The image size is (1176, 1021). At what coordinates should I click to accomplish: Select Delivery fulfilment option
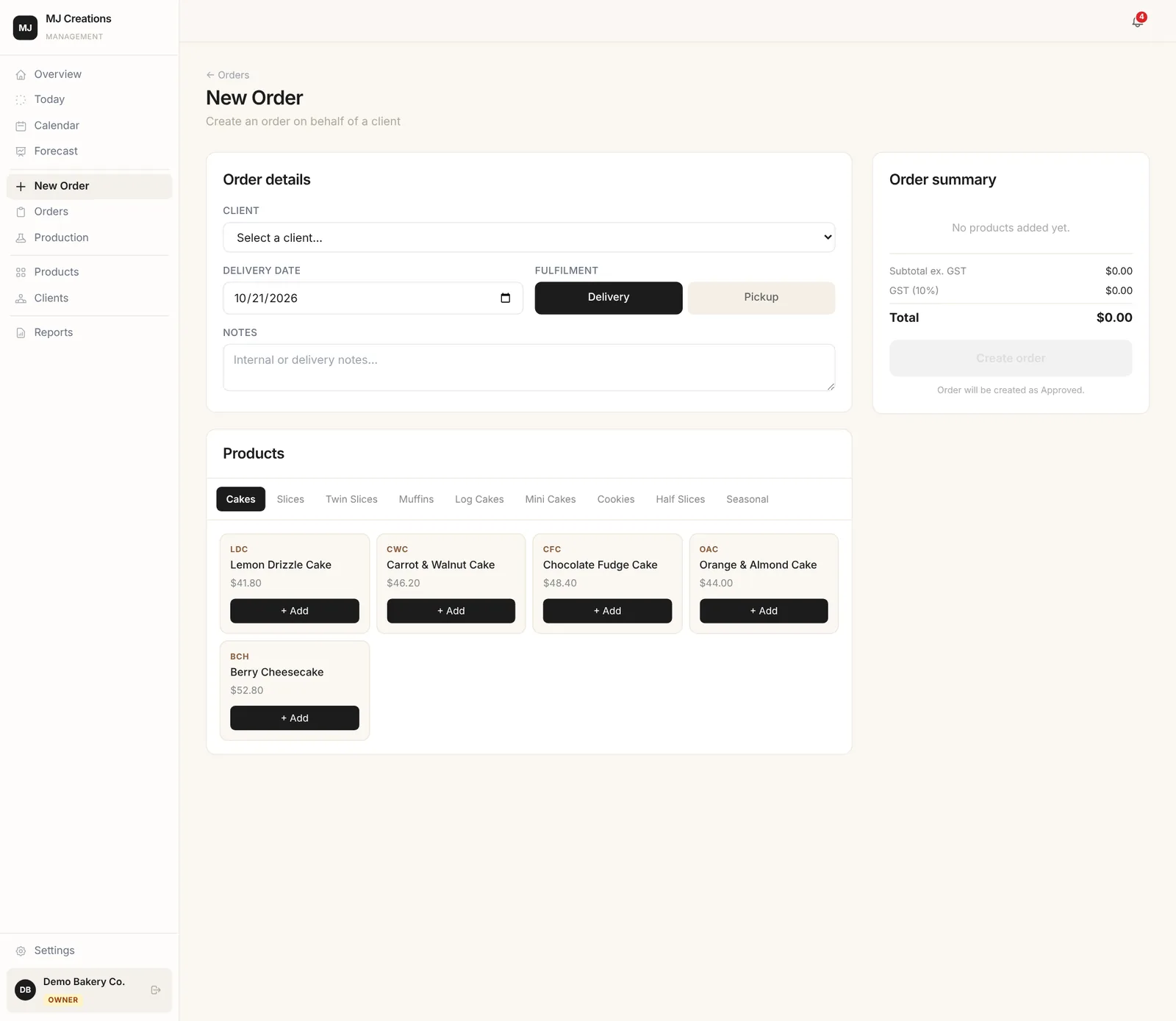point(609,298)
